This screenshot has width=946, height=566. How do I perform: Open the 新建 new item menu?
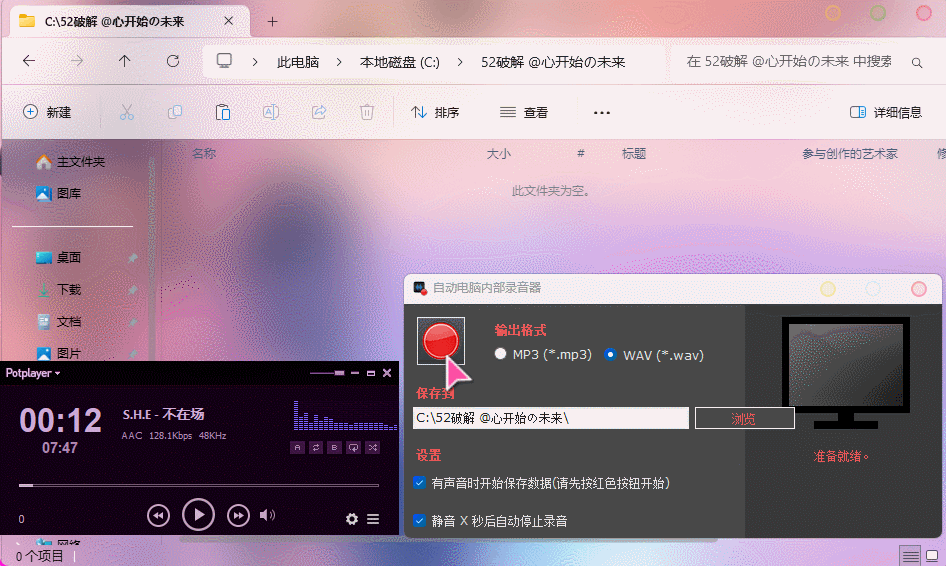click(x=47, y=112)
